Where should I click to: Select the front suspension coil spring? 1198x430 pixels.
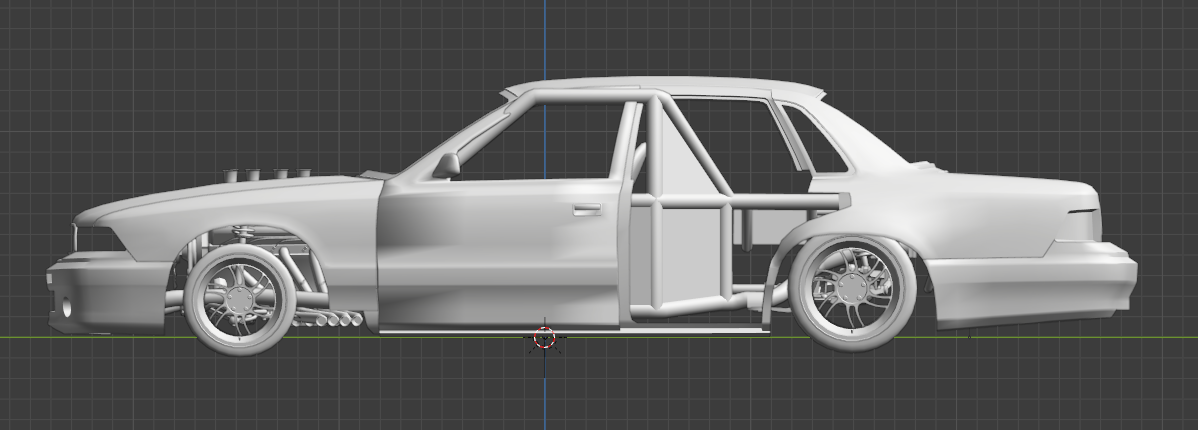244,231
